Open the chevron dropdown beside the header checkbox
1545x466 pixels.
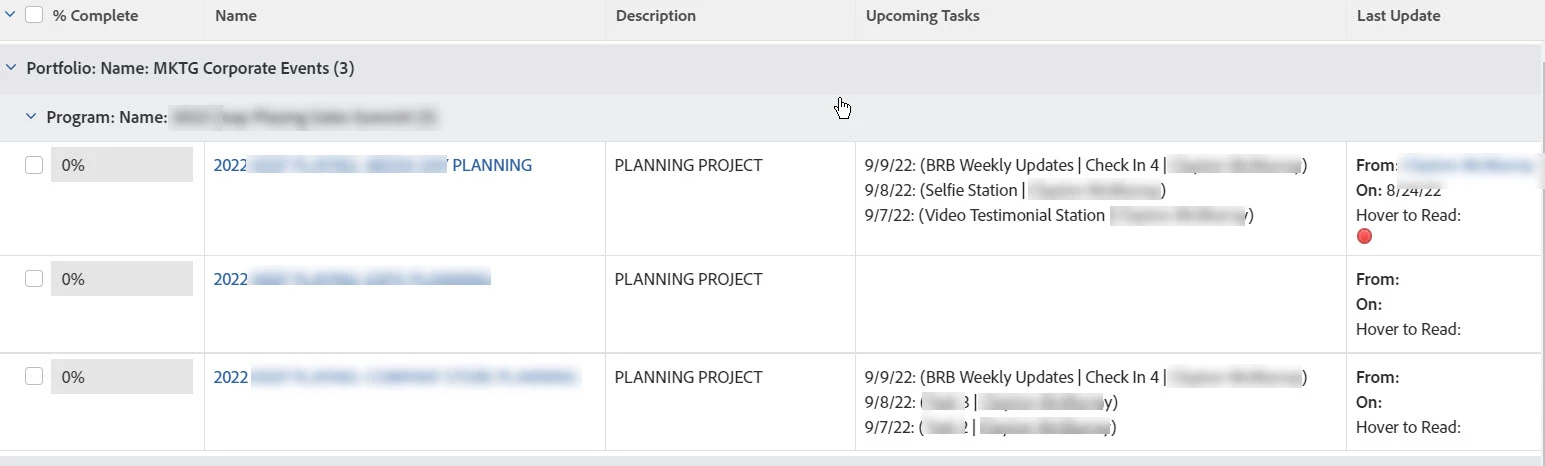point(11,15)
